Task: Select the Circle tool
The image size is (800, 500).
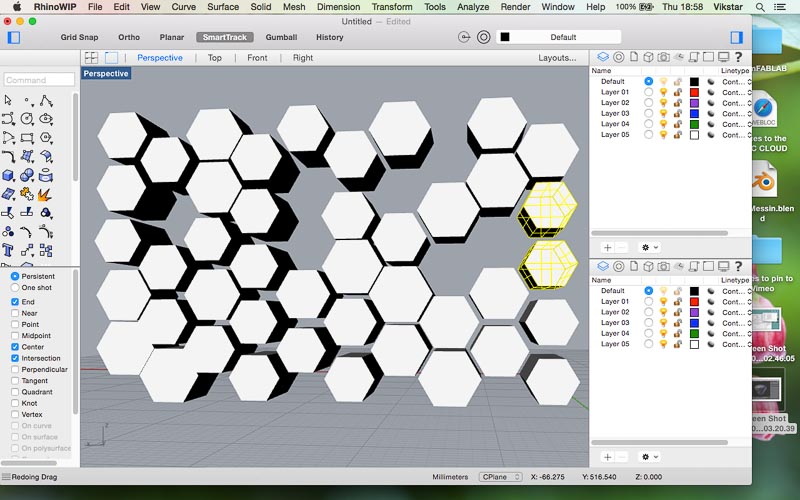Action: point(27,119)
